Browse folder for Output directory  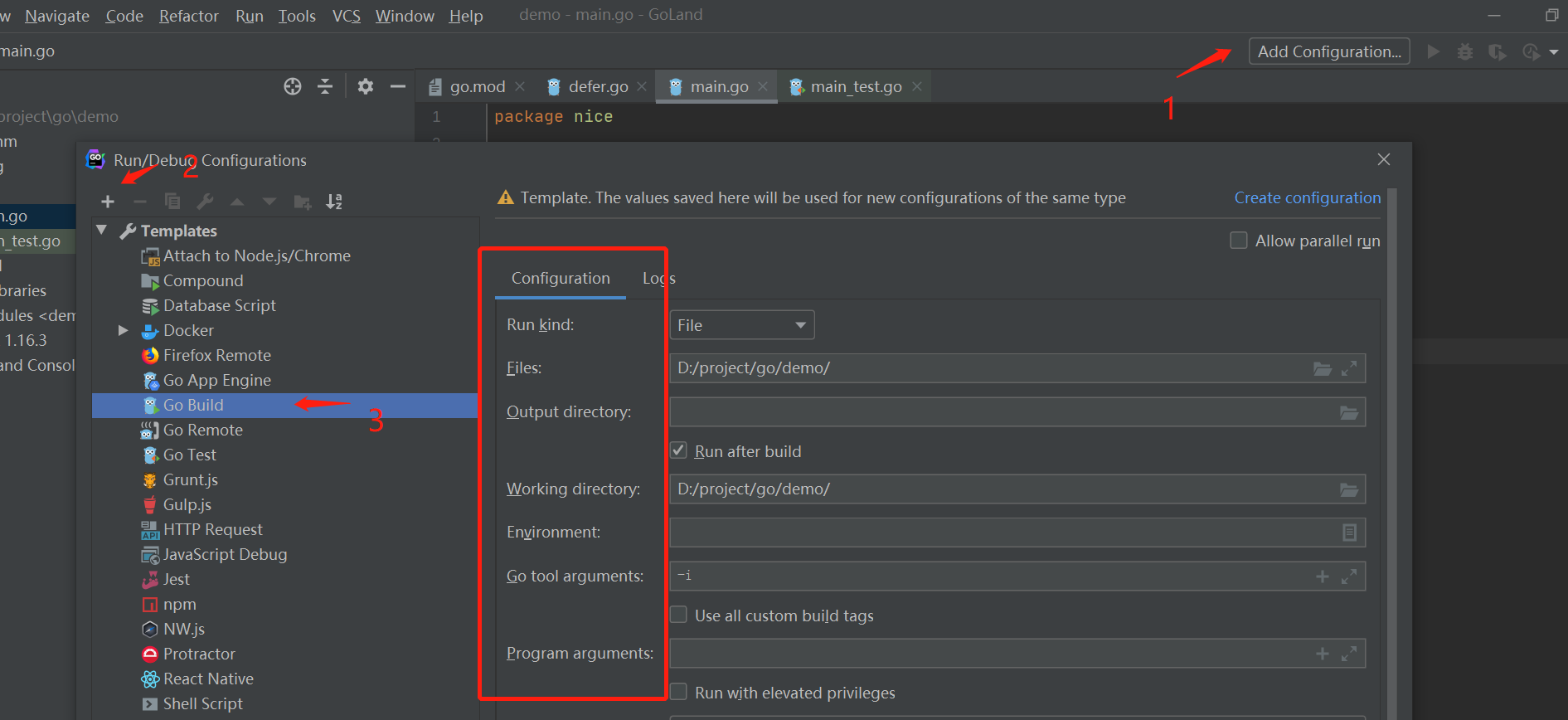point(1349,412)
